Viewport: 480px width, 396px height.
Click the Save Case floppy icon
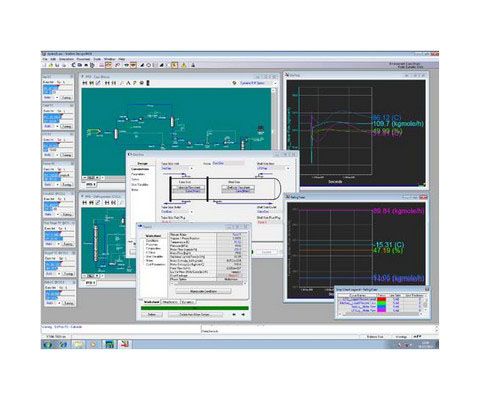point(58,65)
